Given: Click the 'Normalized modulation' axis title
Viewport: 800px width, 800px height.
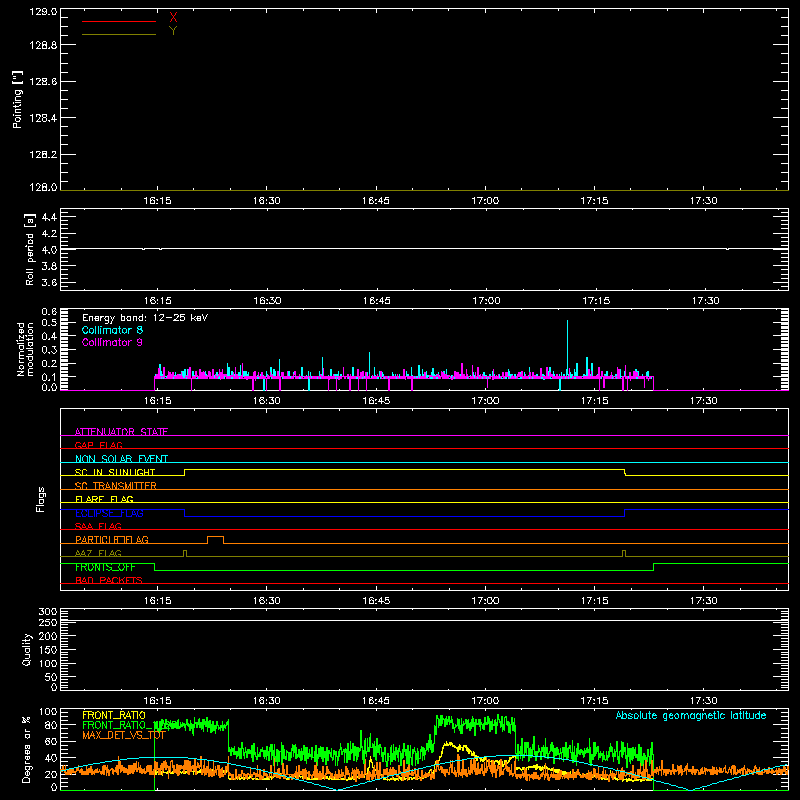Looking at the screenshot, I should (x=25, y=349).
